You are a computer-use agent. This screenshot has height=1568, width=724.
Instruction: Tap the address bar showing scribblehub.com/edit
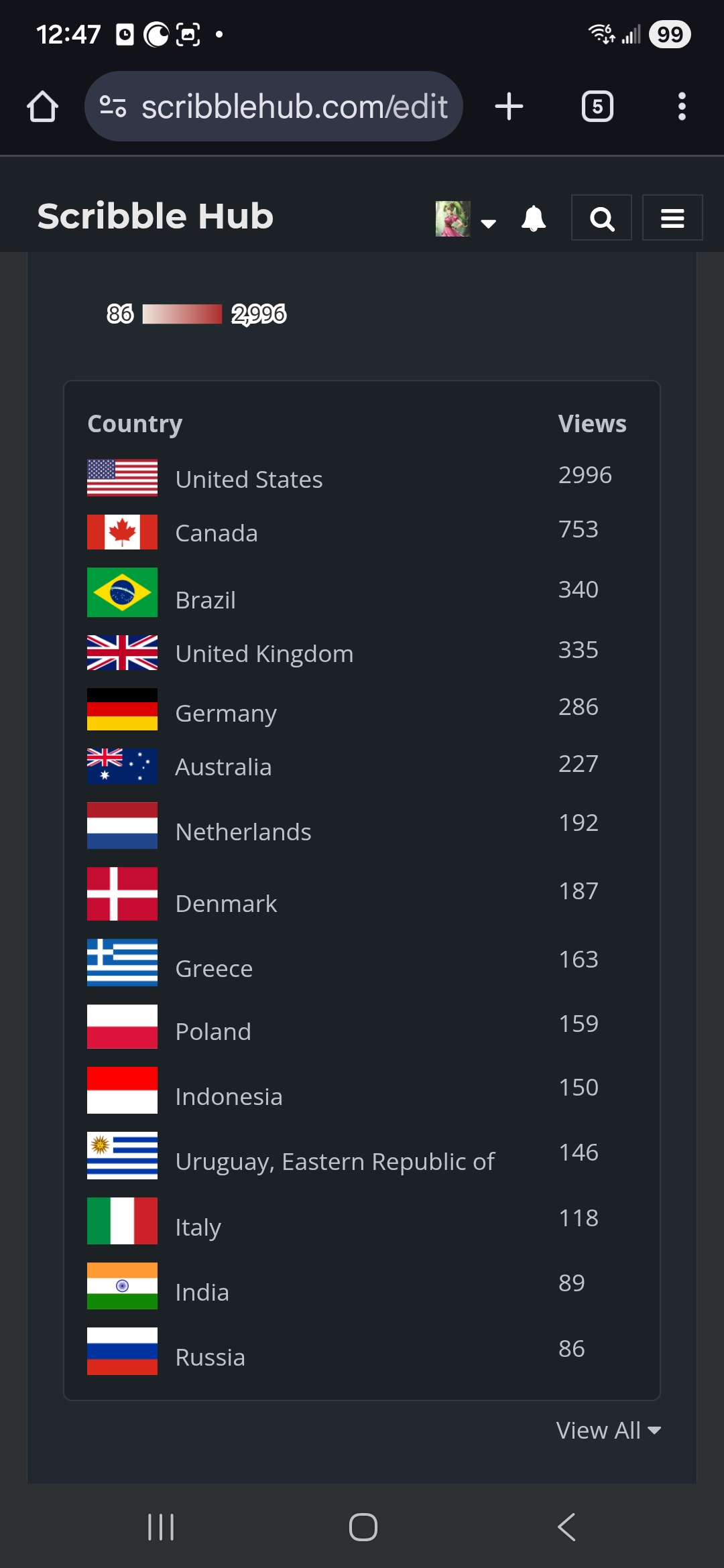295,105
